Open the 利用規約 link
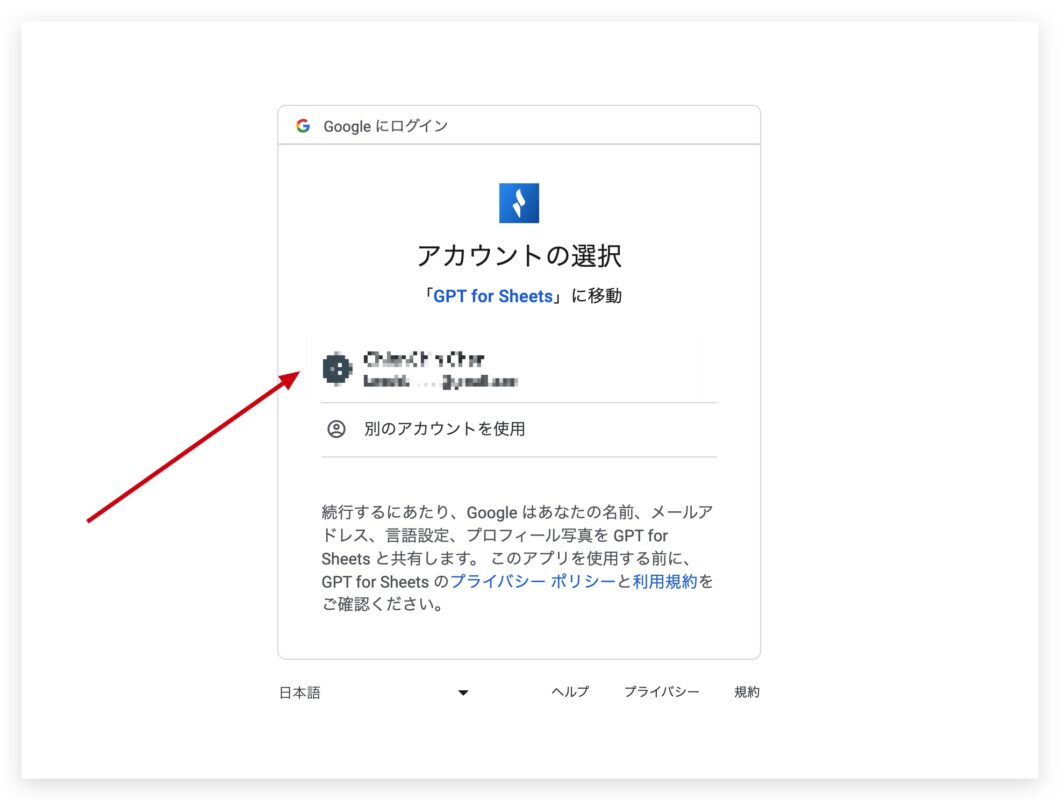Viewport: 1060px width, 800px height. pos(665,582)
